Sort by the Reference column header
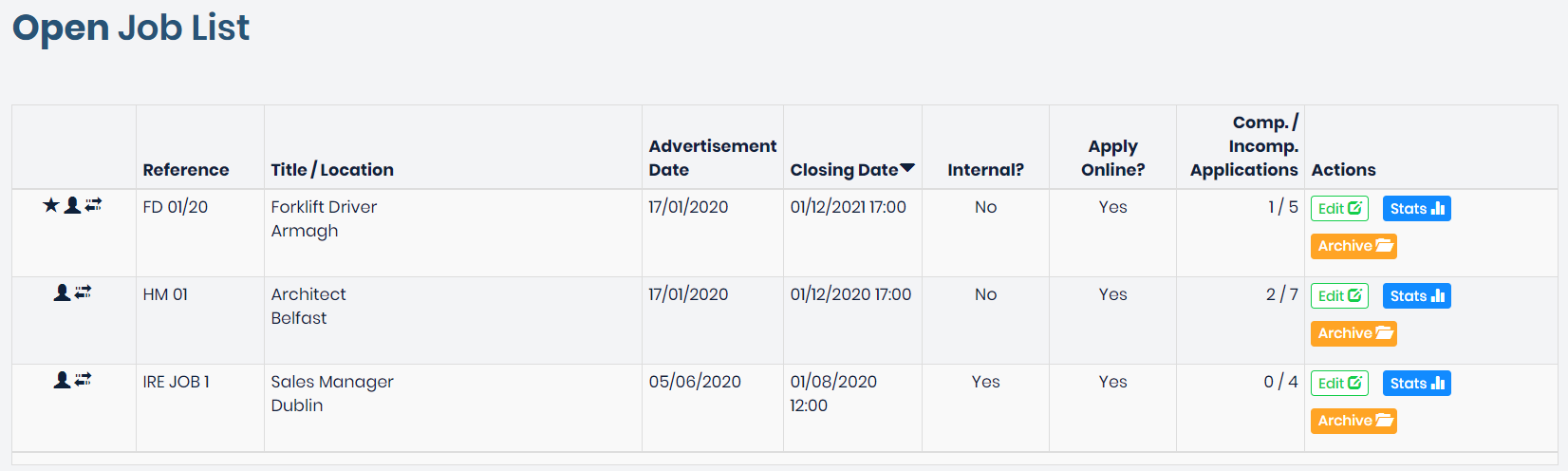Screen dimensions: 1568x471 [x=186, y=170]
